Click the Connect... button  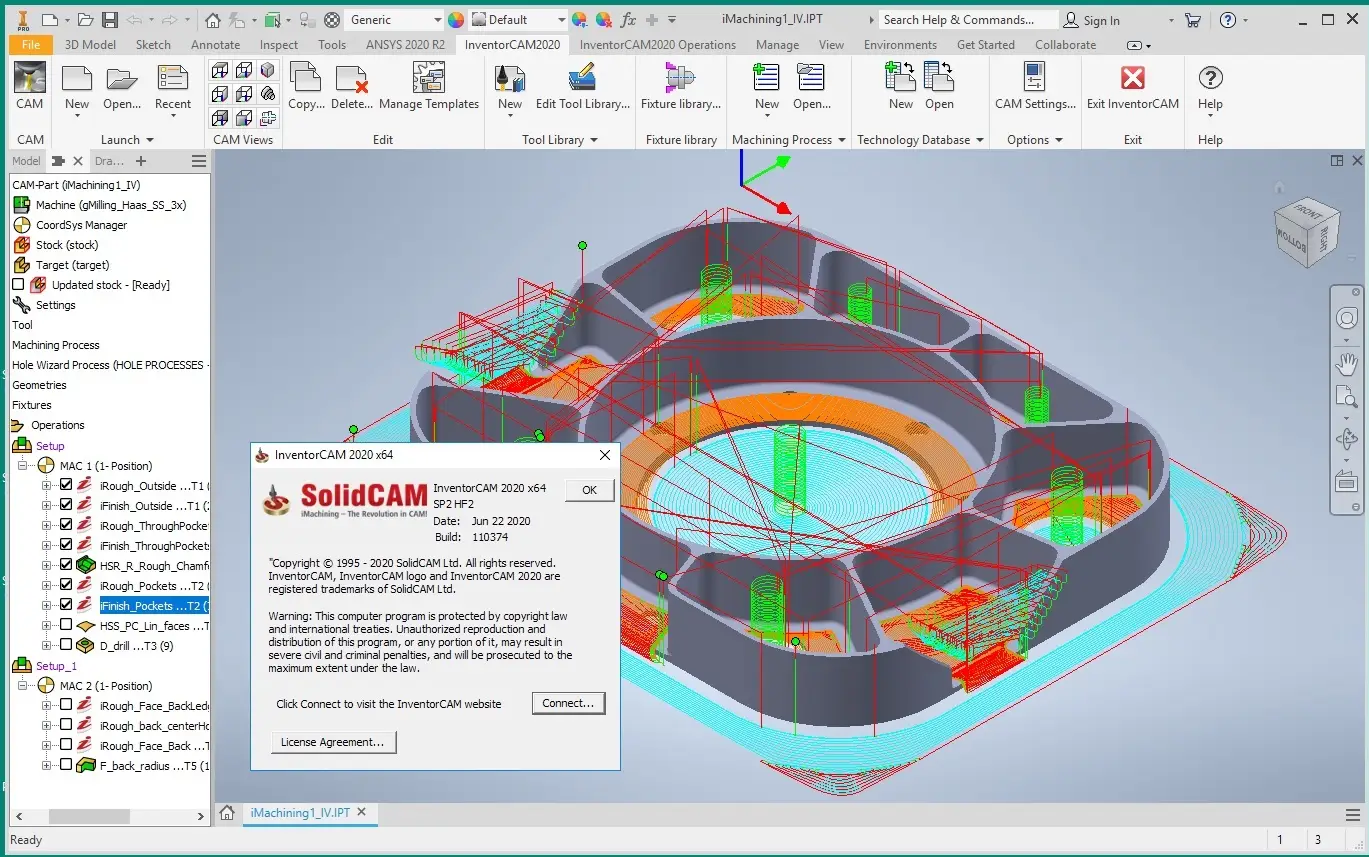click(568, 703)
